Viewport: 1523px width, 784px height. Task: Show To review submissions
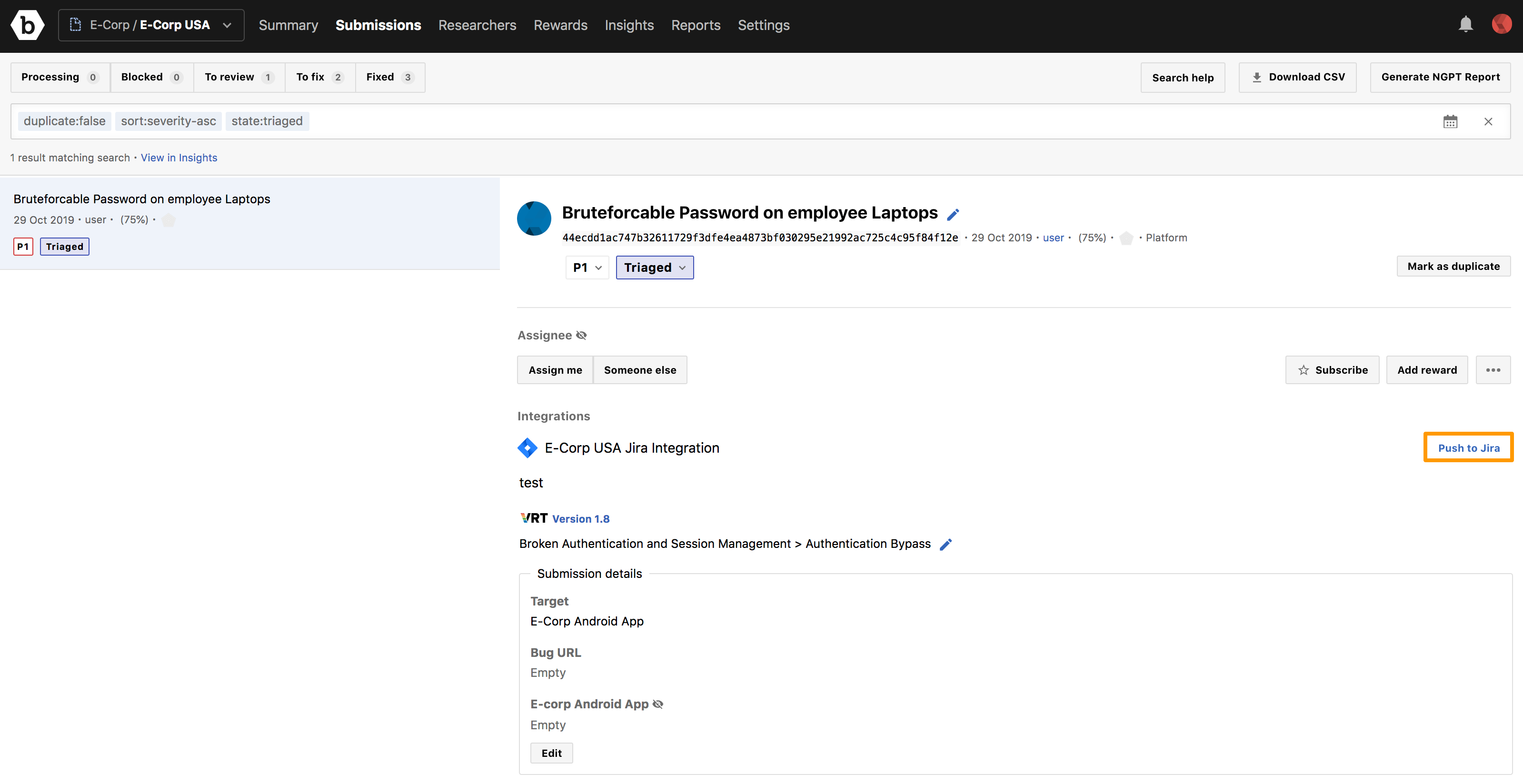coord(239,77)
